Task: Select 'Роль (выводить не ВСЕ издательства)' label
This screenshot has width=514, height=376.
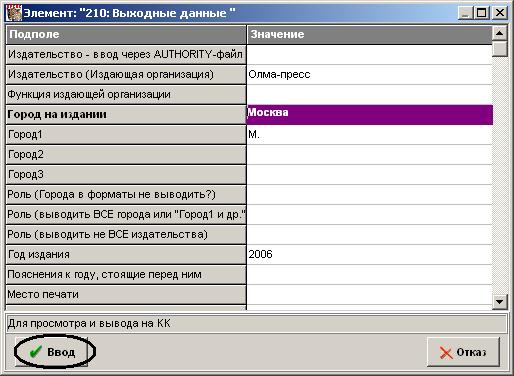Action: click(126, 234)
